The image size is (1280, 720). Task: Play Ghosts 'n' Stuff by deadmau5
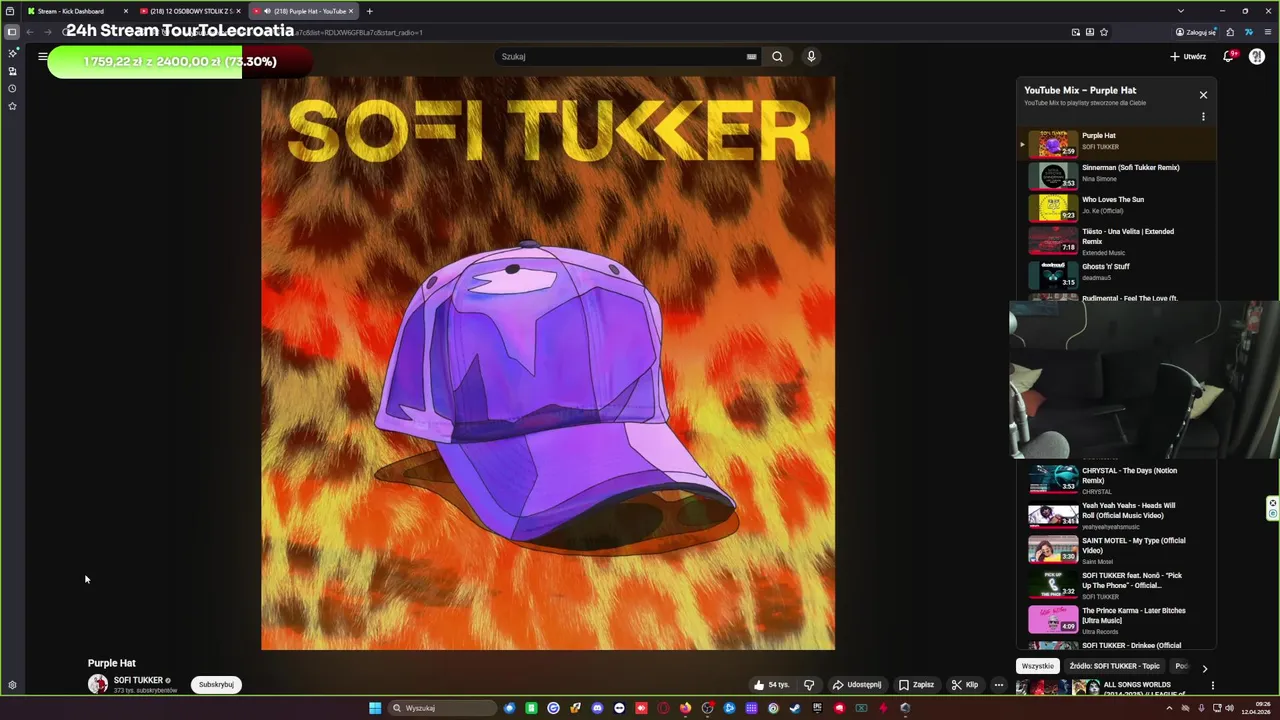coord(1118,274)
